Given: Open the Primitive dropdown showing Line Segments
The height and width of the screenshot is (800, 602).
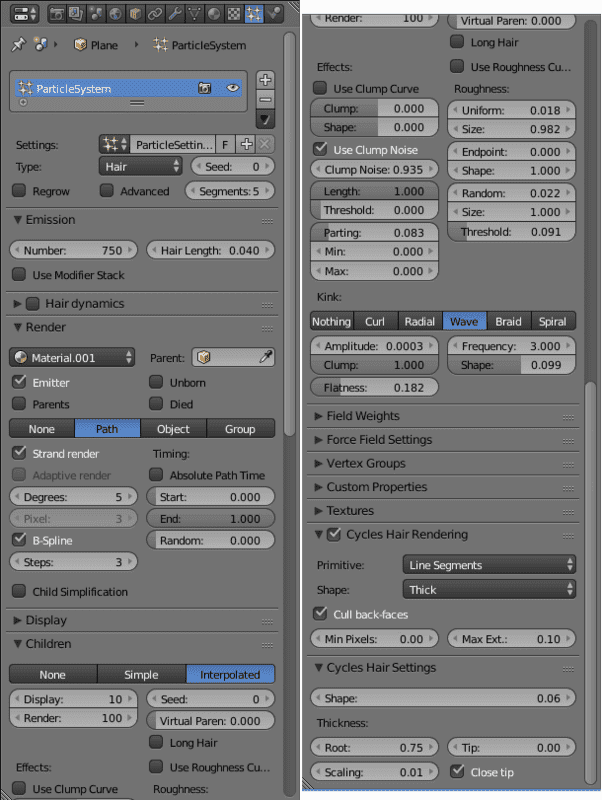Looking at the screenshot, I should click(489, 565).
